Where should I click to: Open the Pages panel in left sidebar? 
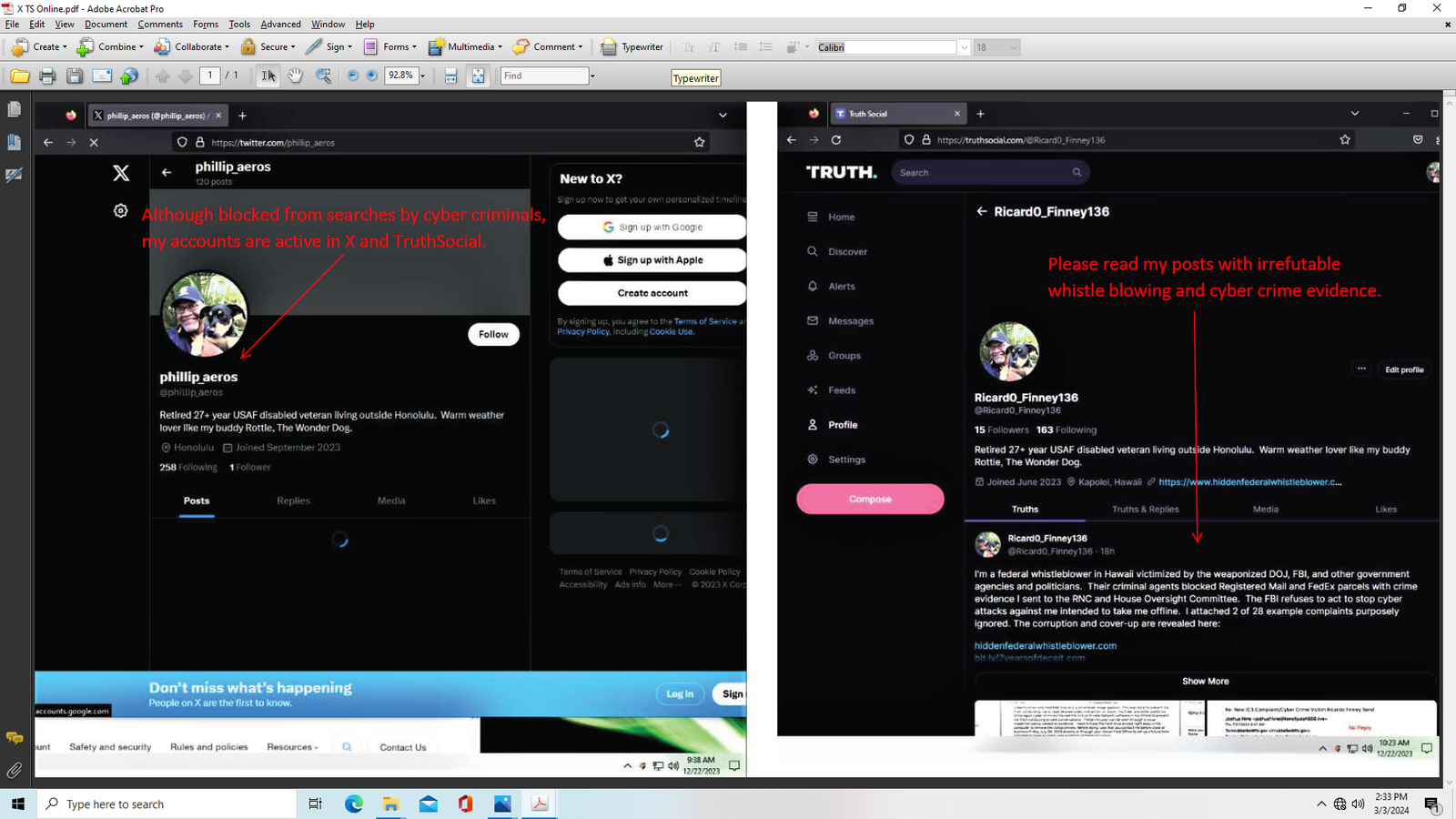[x=14, y=110]
